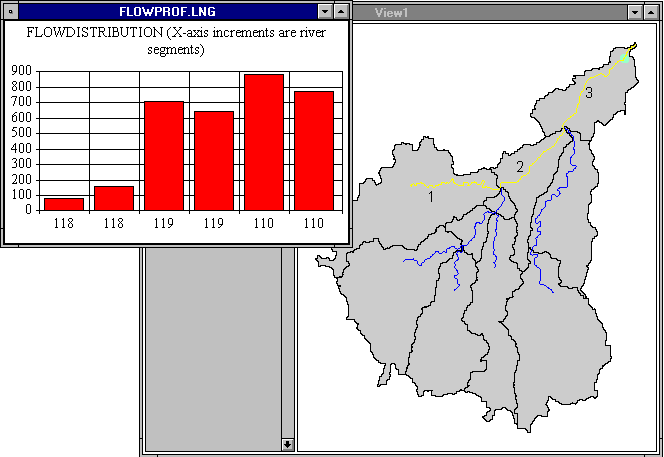The height and width of the screenshot is (457, 664).
Task: Pick the last red bar labeled 110
Action: click(314, 151)
